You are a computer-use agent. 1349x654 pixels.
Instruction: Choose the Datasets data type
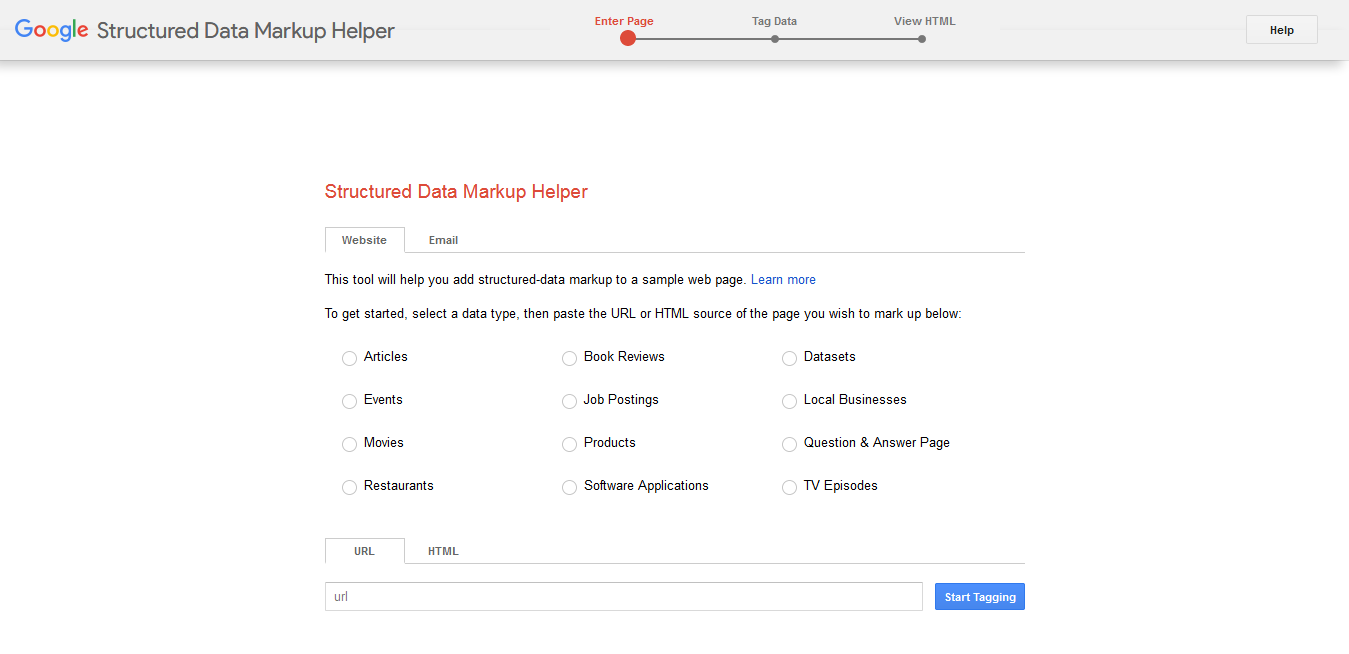(x=789, y=358)
